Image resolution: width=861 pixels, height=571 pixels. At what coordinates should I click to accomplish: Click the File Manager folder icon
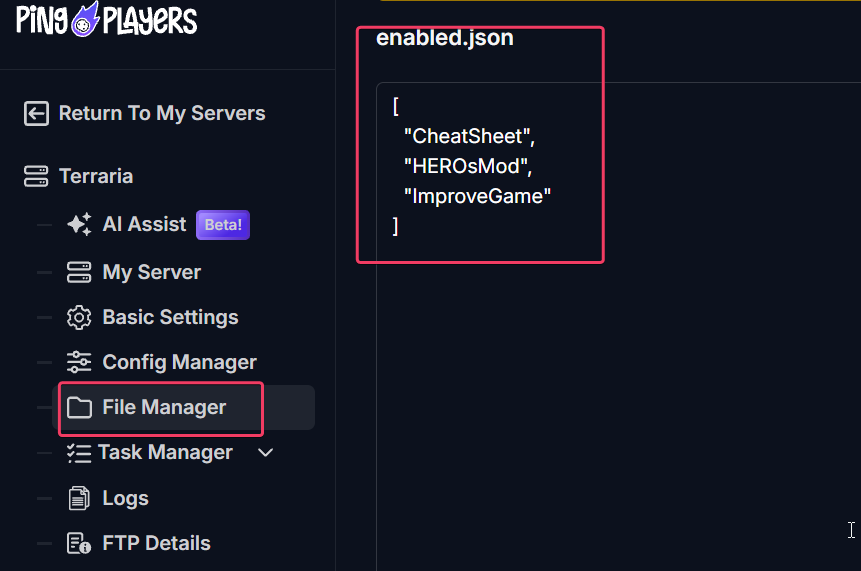79,407
